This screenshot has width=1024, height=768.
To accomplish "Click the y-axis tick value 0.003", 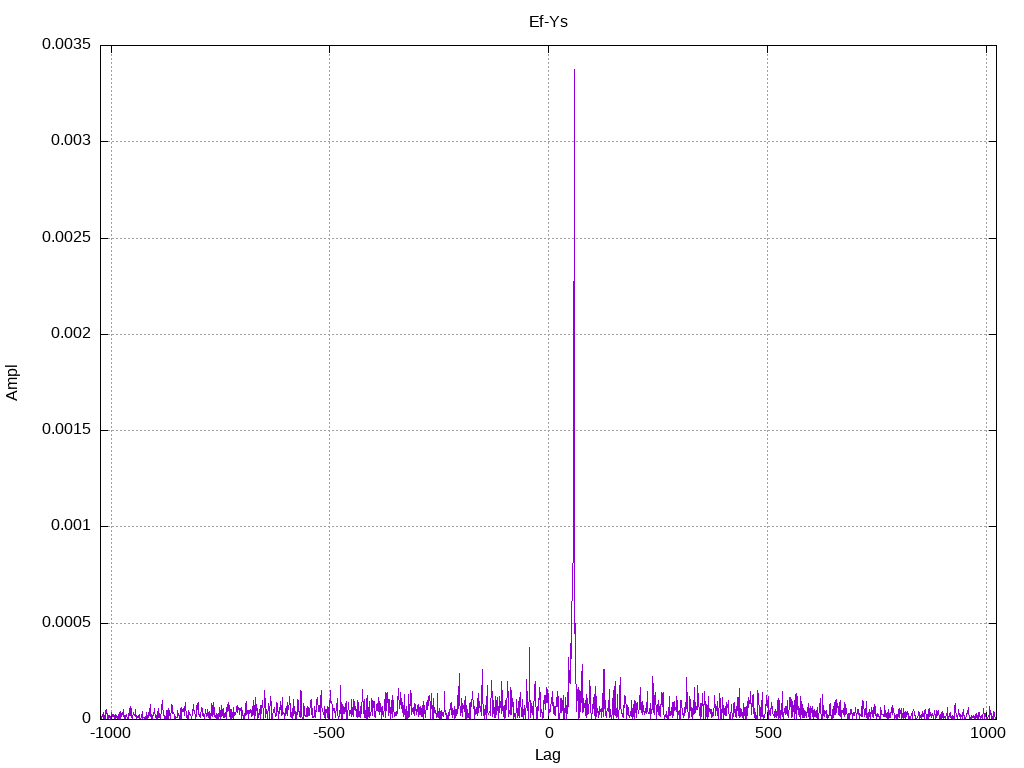I will pos(71,141).
